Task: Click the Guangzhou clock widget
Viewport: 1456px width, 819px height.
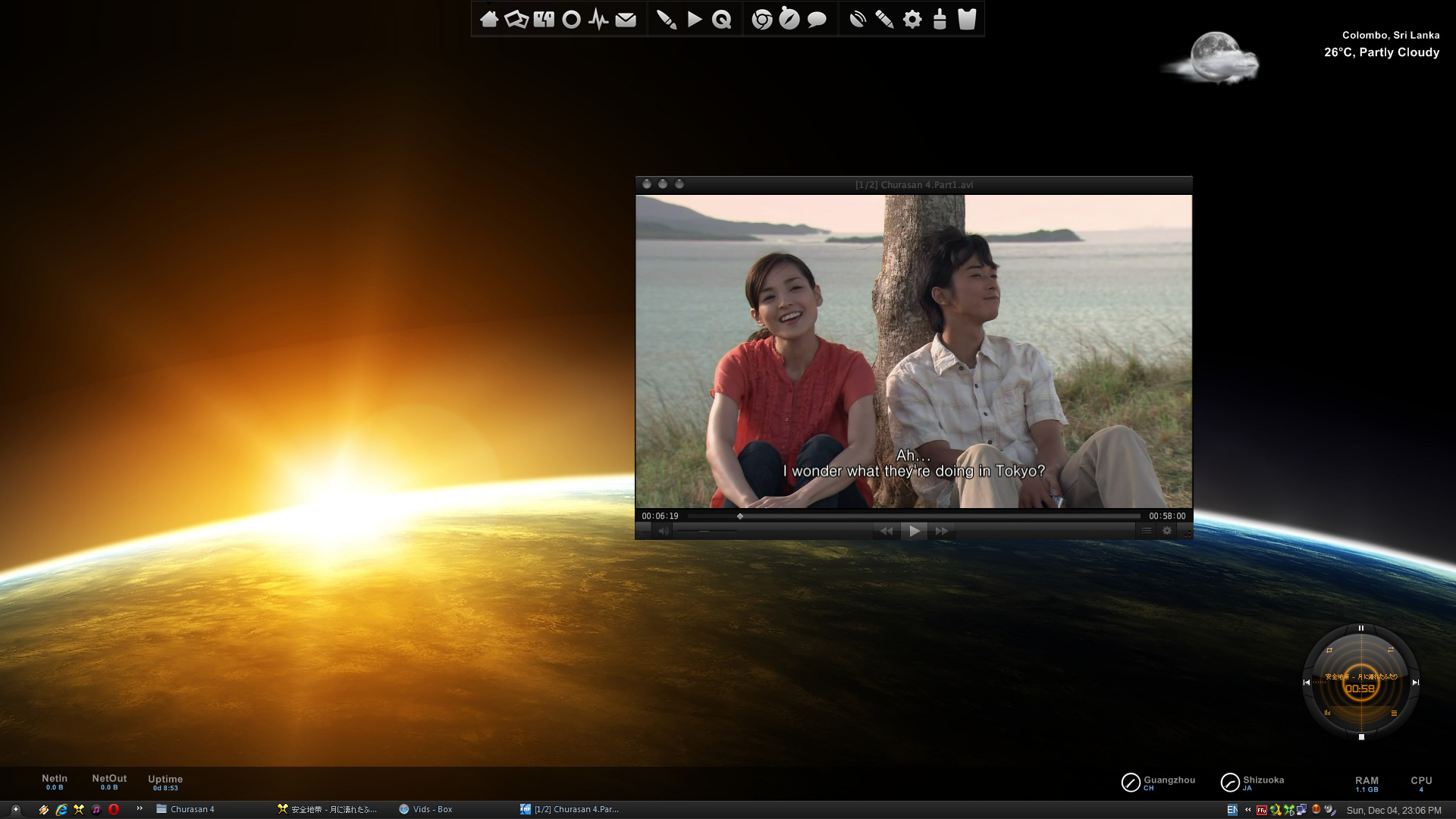Action: point(1158,782)
